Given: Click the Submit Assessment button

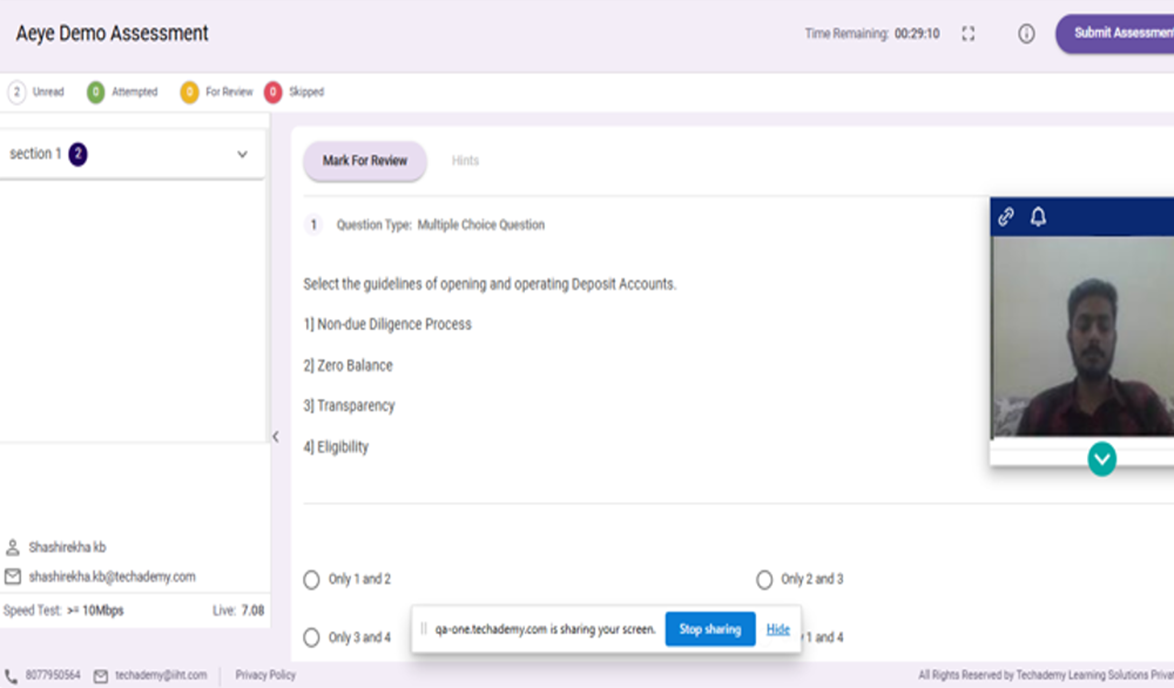Looking at the screenshot, I should pos(1118,34).
